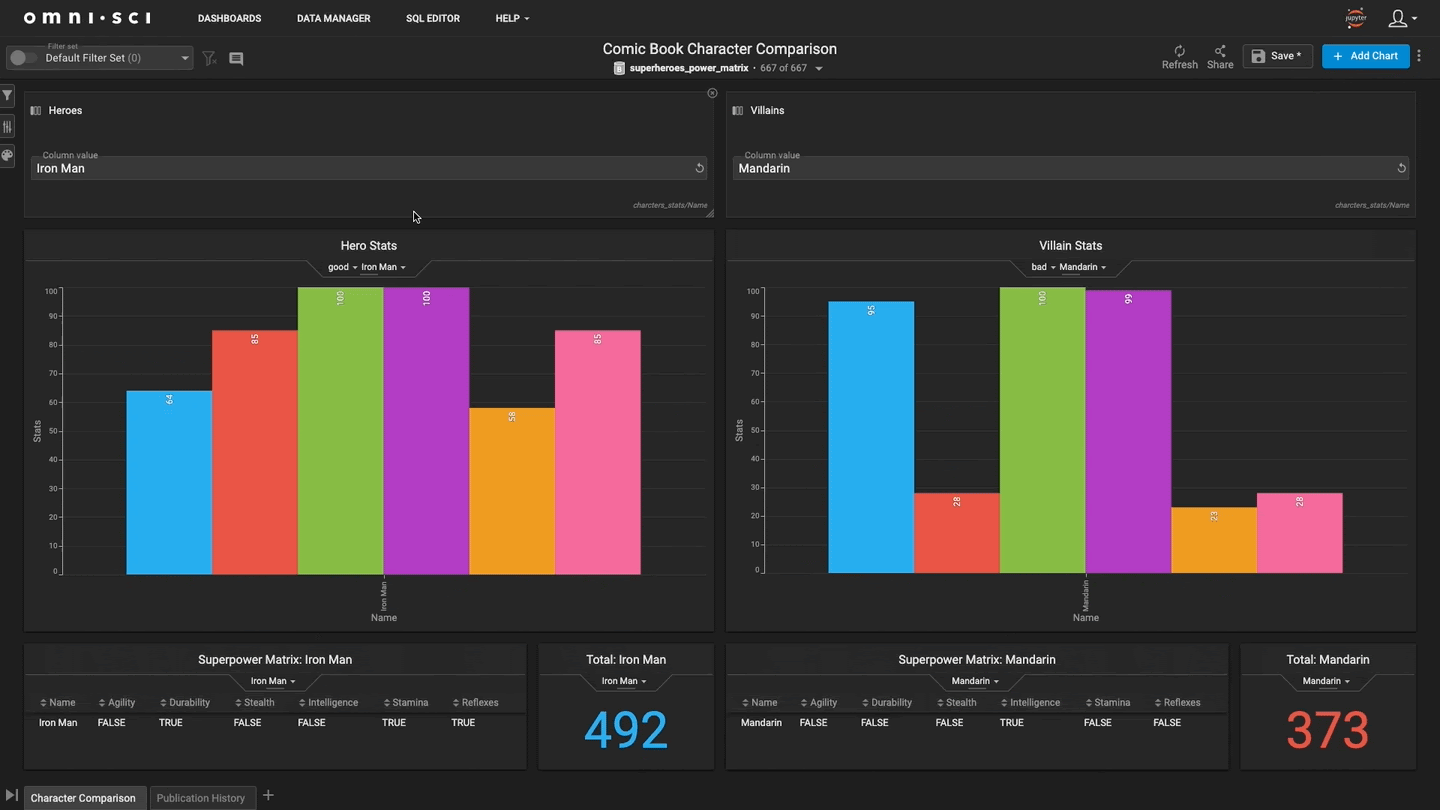Sort Iron Man matrix by Name column
This screenshot has width=1440, height=810.
point(57,703)
